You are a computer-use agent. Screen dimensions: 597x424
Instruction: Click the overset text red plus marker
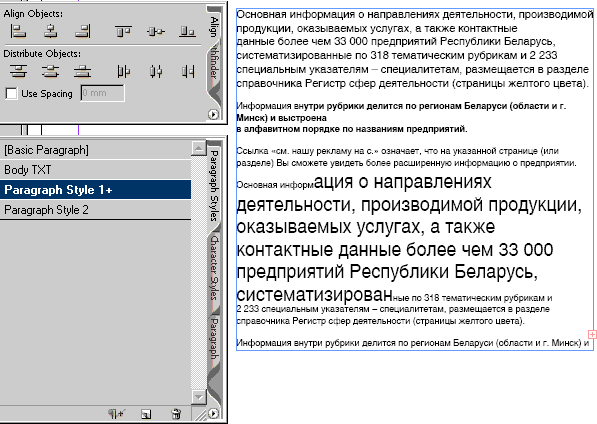tap(592, 334)
